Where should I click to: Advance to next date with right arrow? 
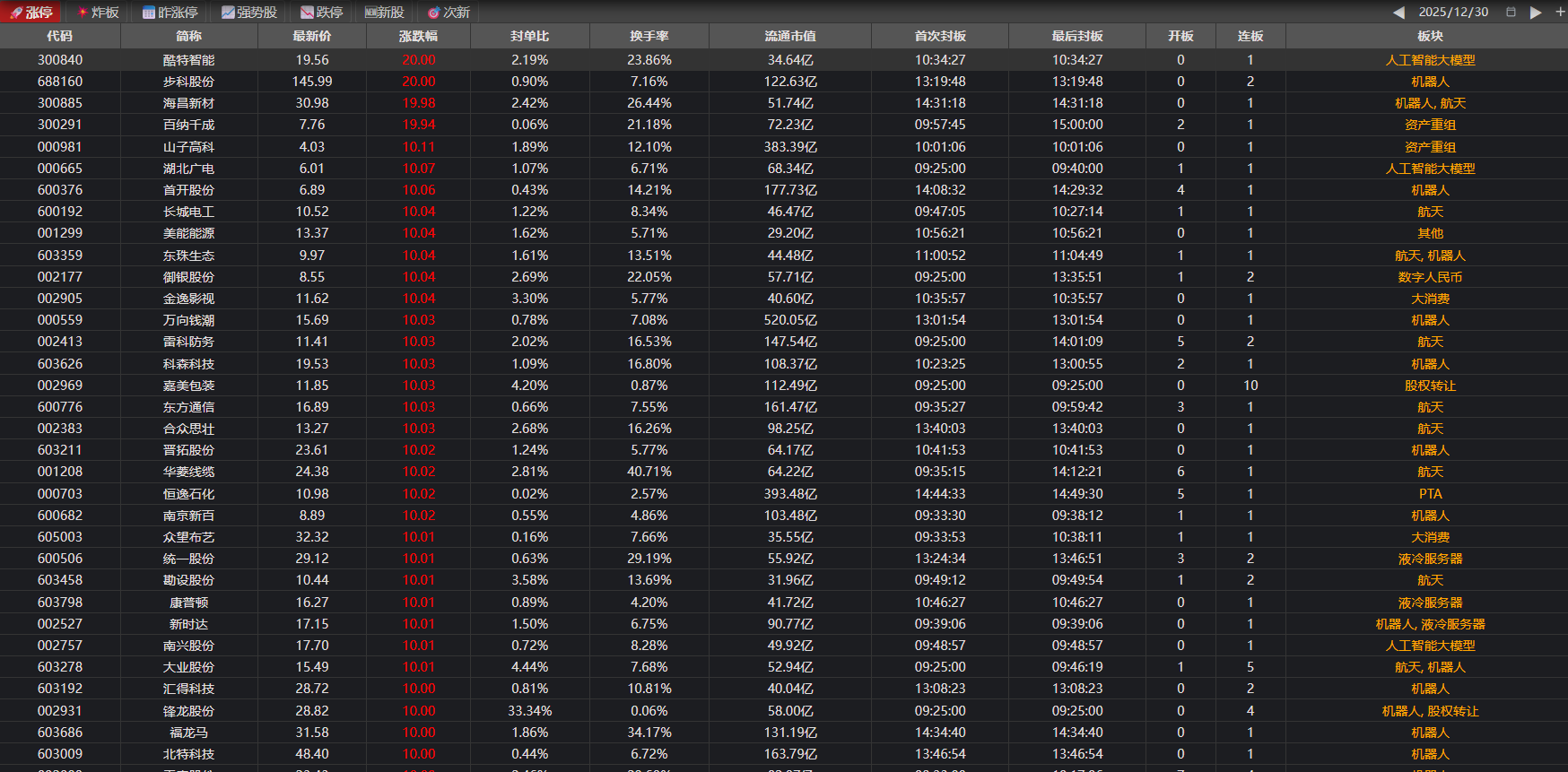click(x=1536, y=13)
